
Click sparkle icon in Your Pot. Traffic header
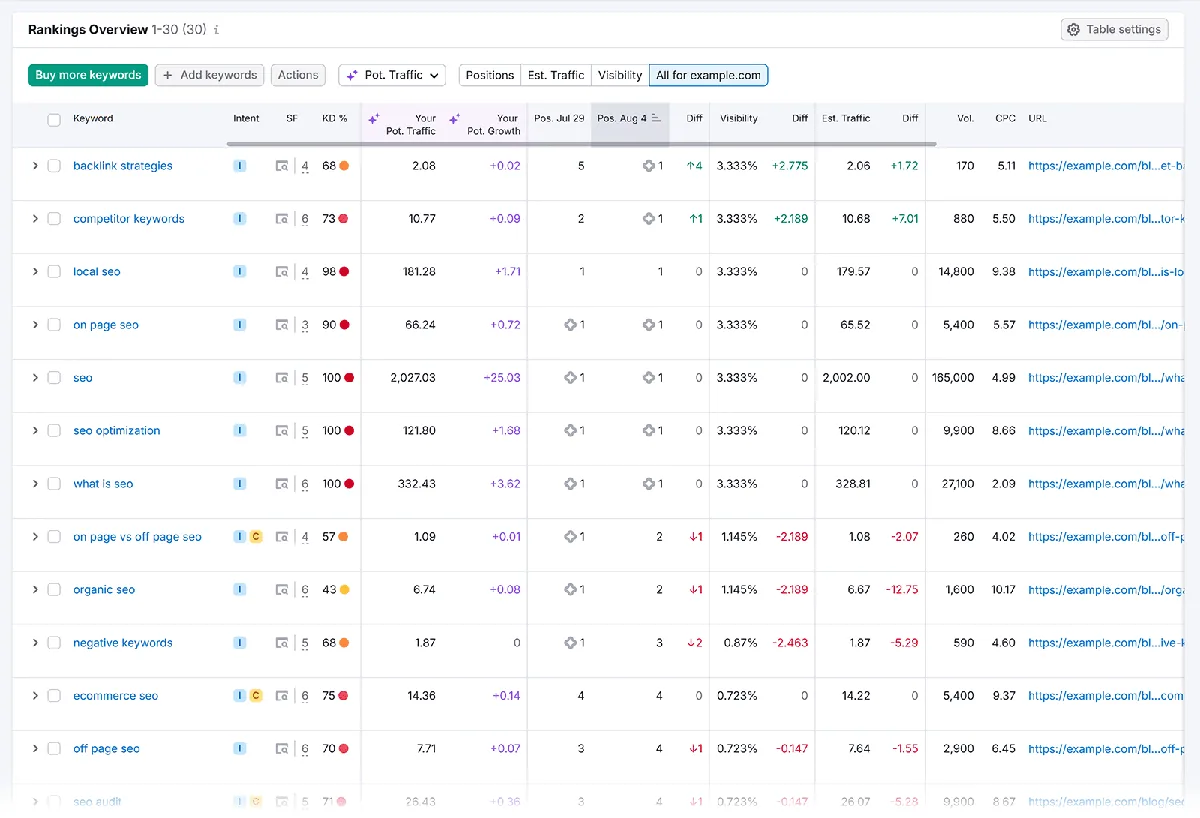(374, 119)
